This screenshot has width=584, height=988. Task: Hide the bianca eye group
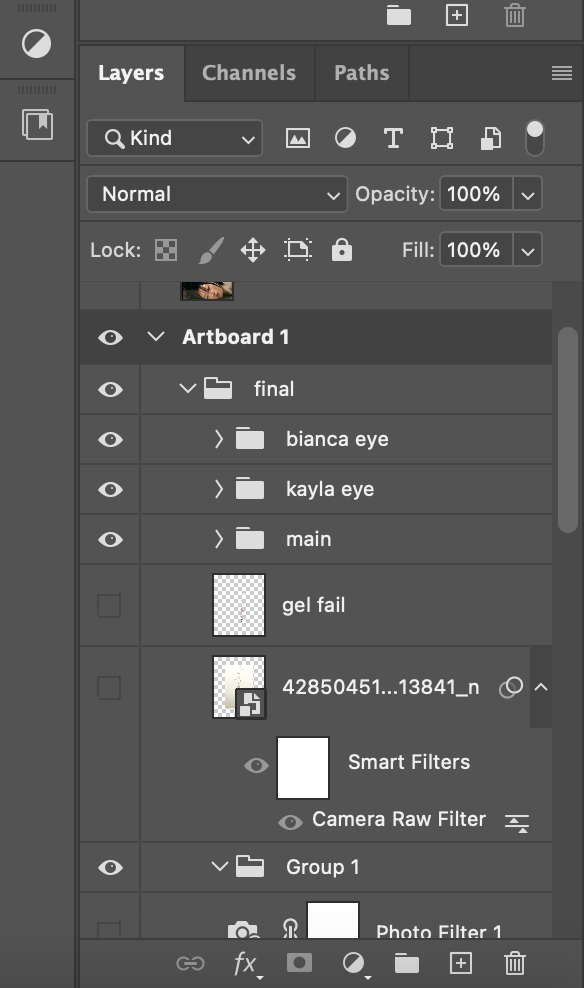pyautogui.click(x=110, y=439)
